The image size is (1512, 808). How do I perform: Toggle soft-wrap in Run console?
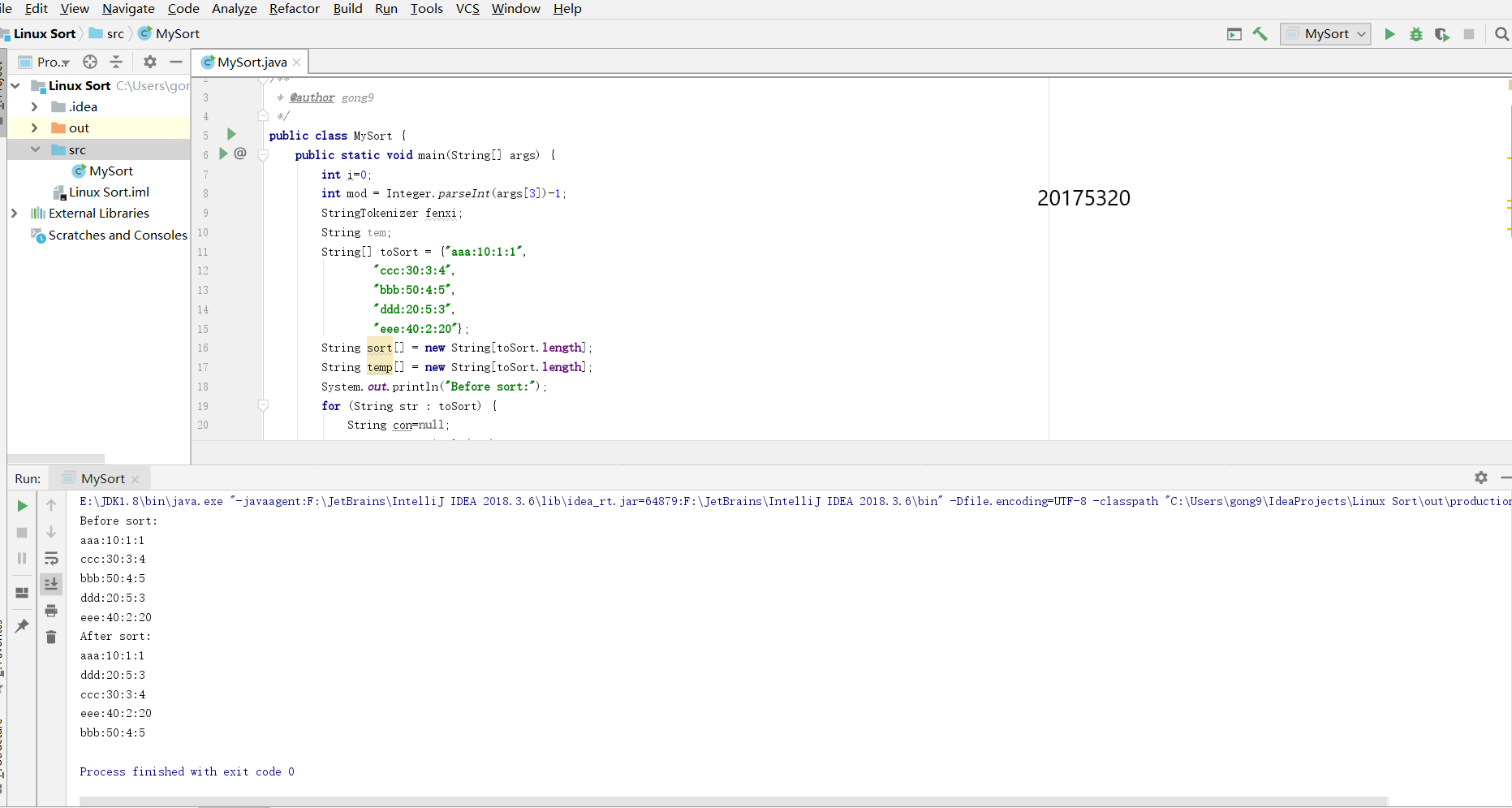click(51, 559)
